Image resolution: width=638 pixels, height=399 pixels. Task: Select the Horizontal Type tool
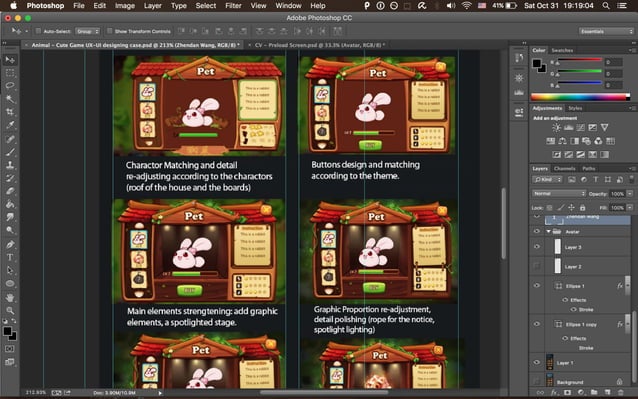click(x=10, y=257)
